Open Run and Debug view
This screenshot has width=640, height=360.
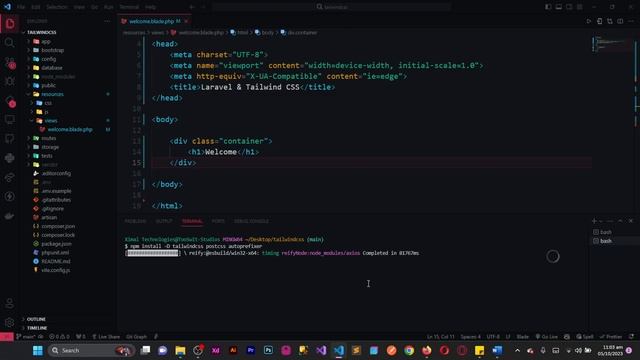(10, 81)
